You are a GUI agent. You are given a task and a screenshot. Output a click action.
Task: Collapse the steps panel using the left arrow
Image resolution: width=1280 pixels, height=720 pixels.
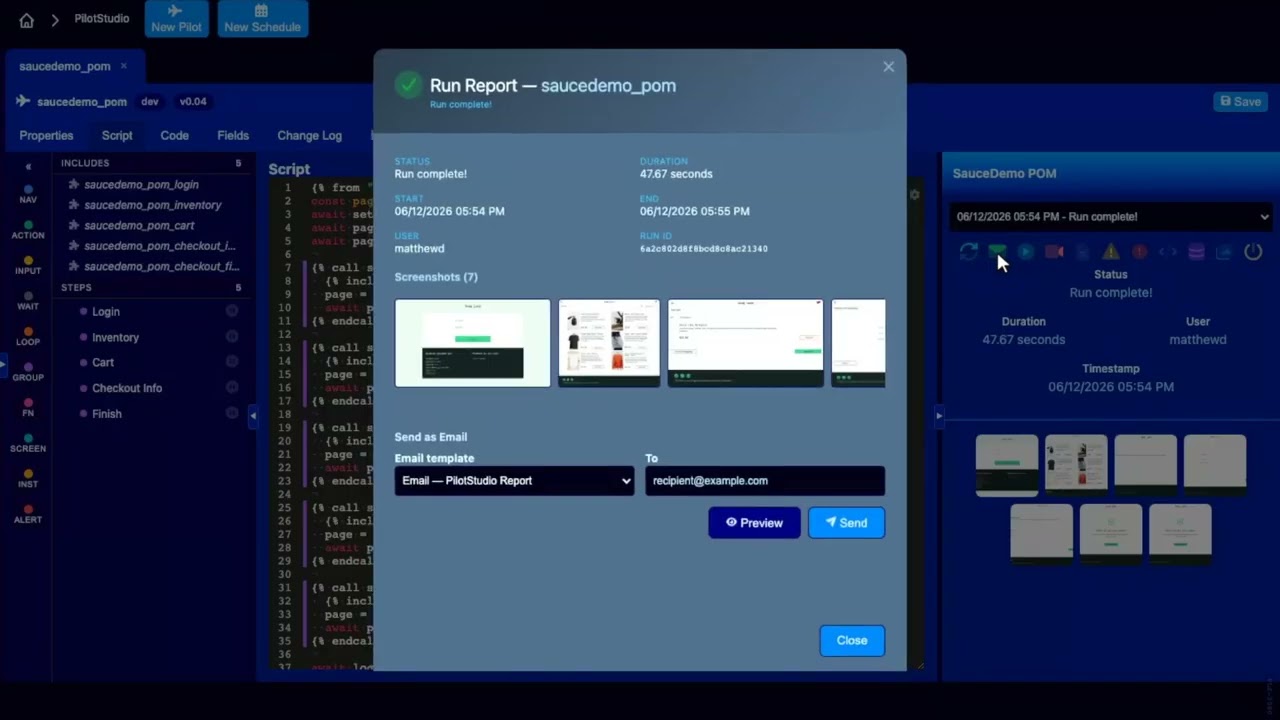(x=252, y=415)
